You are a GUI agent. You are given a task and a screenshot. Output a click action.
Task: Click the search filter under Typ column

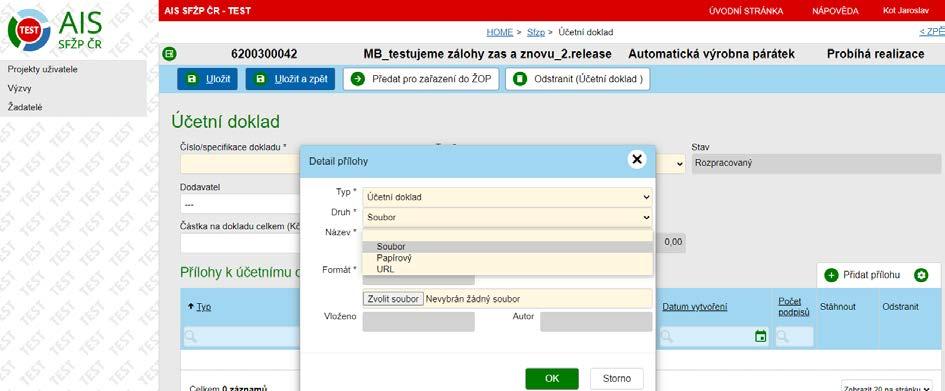tap(242, 337)
